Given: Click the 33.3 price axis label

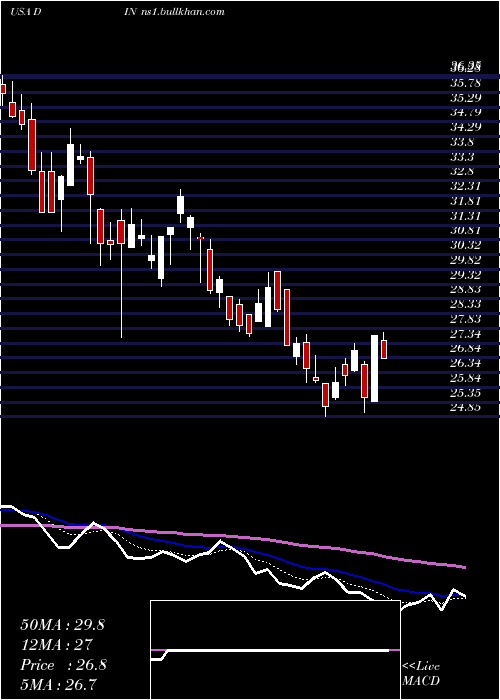Looking at the screenshot, I should [x=462, y=157].
